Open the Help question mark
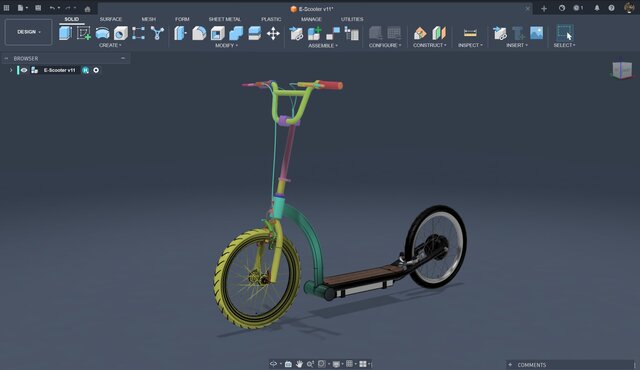 pos(611,8)
